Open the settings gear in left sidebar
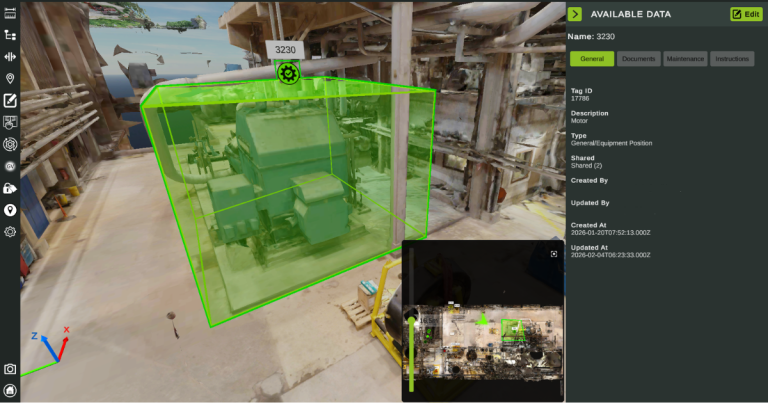768x403 pixels. coord(10,232)
